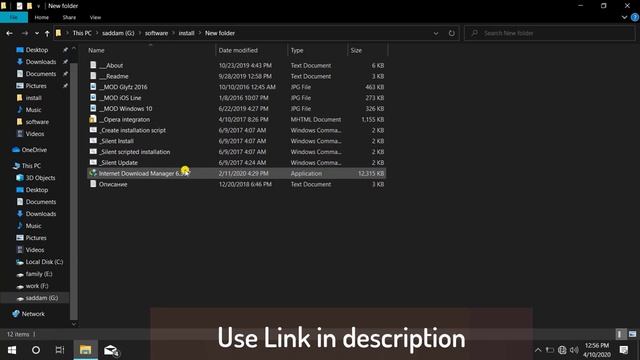Image resolution: width=640 pixels, height=360 pixels.
Task: Click 'saddam (G:)' in the address breadcrumb
Action: coord(118,33)
